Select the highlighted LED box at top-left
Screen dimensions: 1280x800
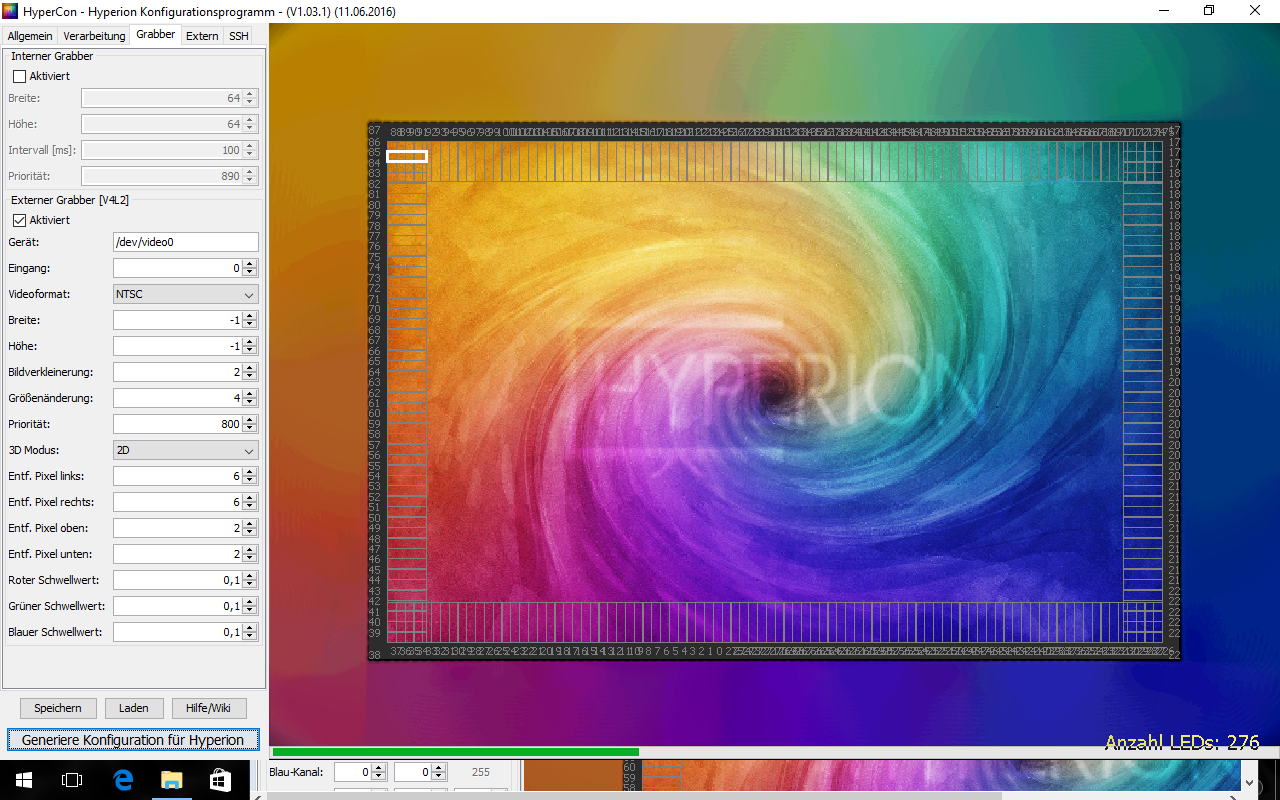pyautogui.click(x=407, y=156)
